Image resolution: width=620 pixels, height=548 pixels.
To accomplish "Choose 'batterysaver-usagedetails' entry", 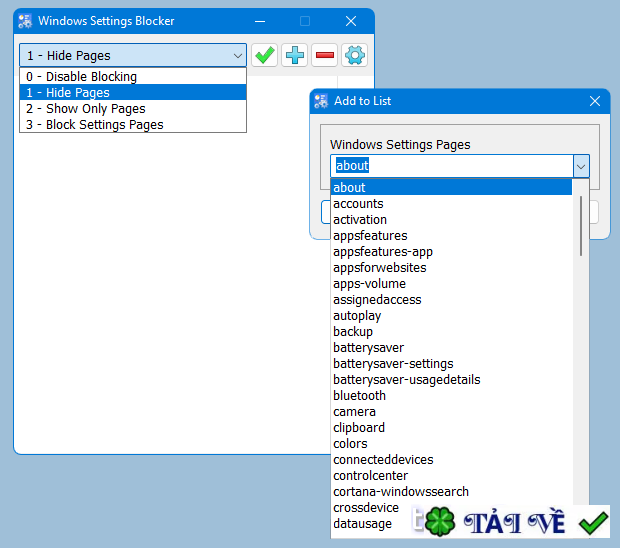I will point(451,380).
